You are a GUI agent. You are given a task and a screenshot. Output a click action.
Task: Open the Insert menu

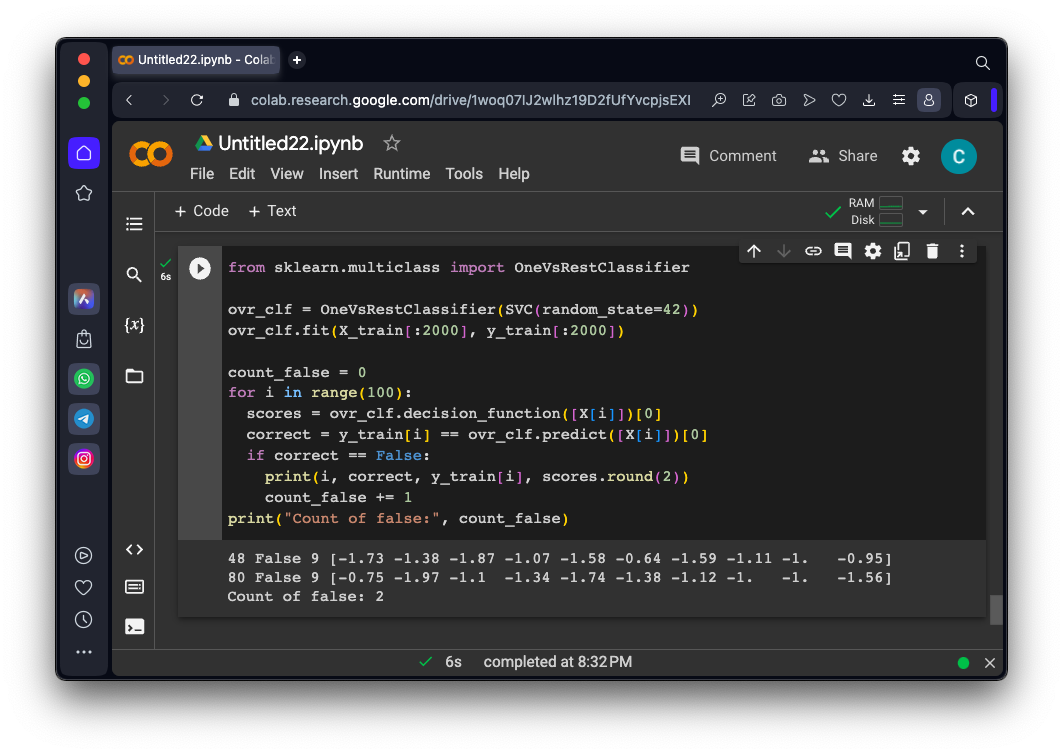point(338,174)
